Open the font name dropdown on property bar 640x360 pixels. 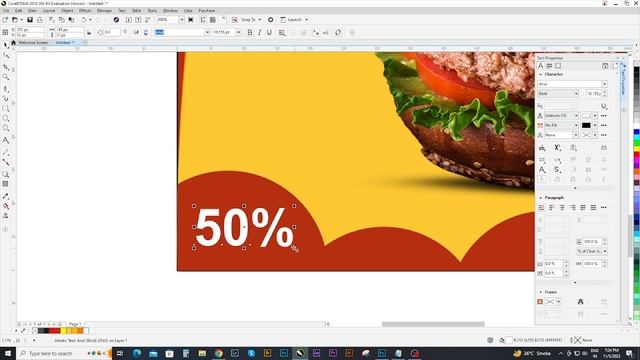point(207,32)
